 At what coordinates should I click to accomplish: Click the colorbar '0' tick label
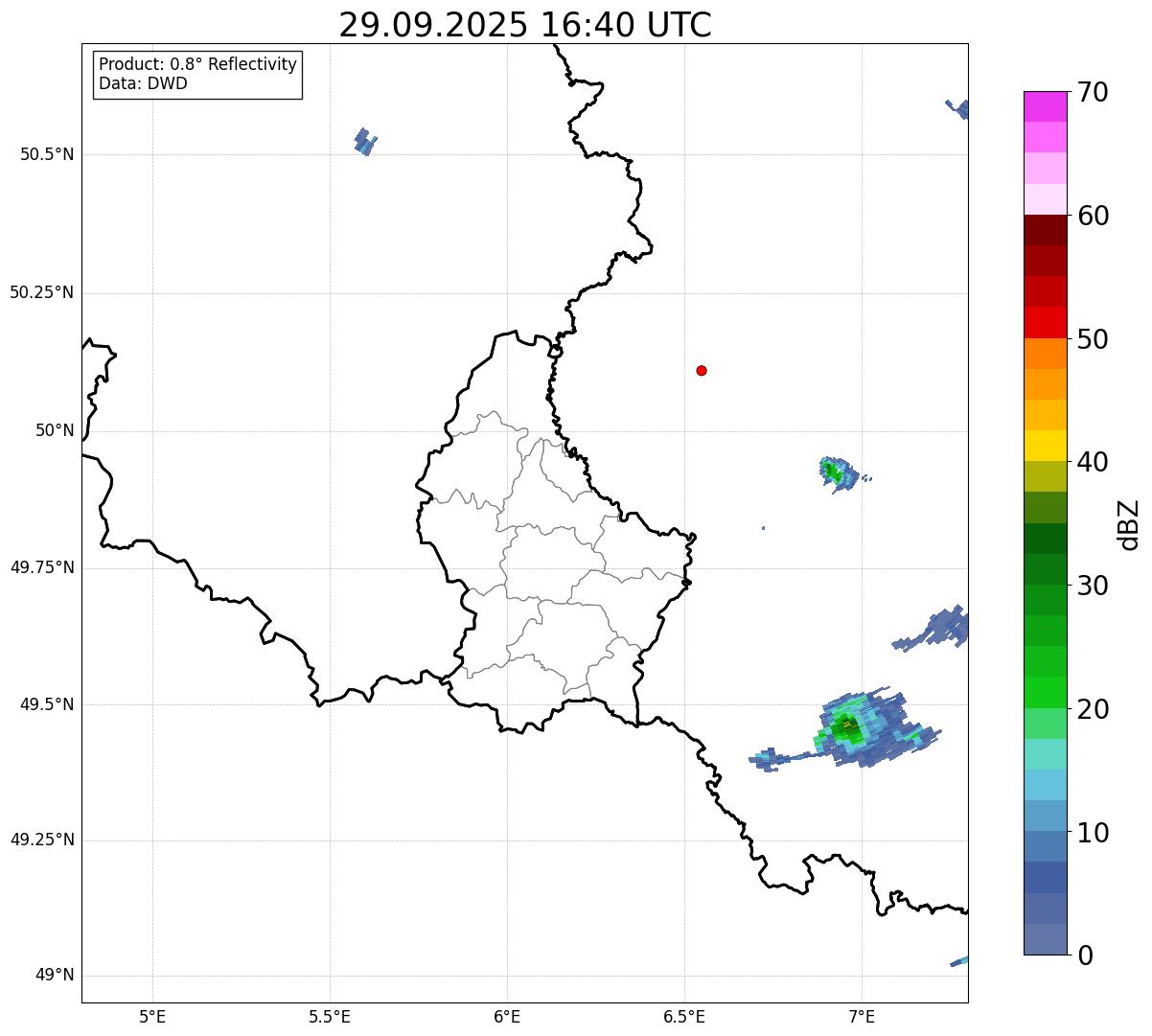coord(1085,955)
